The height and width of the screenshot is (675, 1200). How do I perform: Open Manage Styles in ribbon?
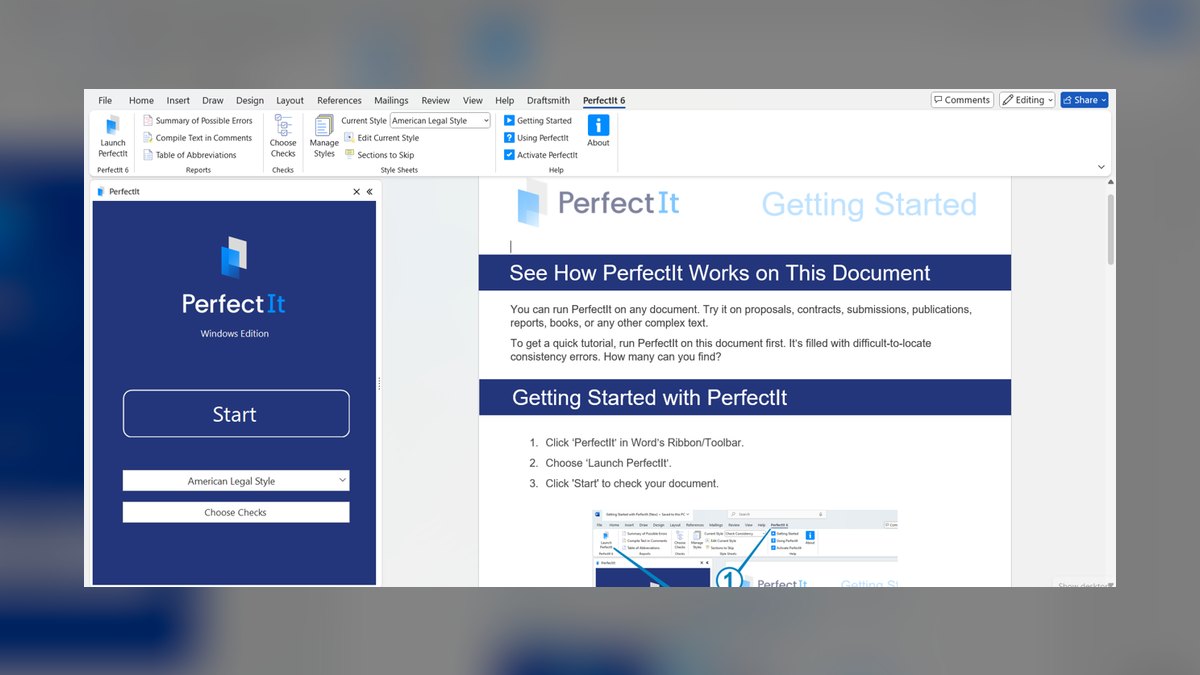324,136
